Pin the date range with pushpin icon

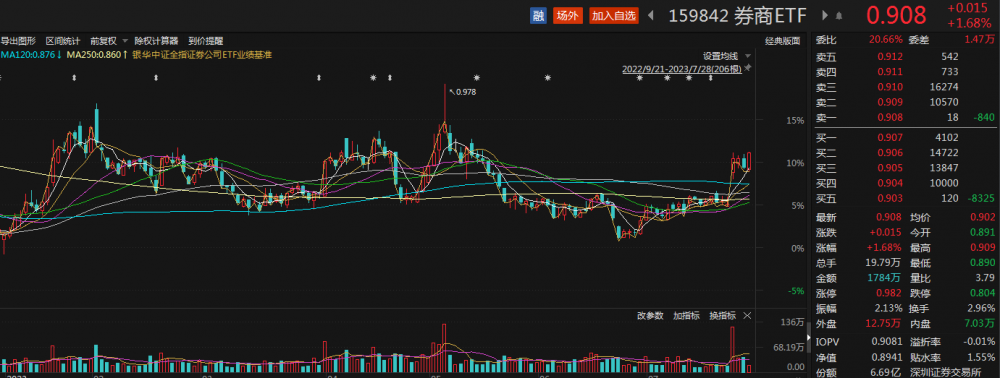coord(749,68)
